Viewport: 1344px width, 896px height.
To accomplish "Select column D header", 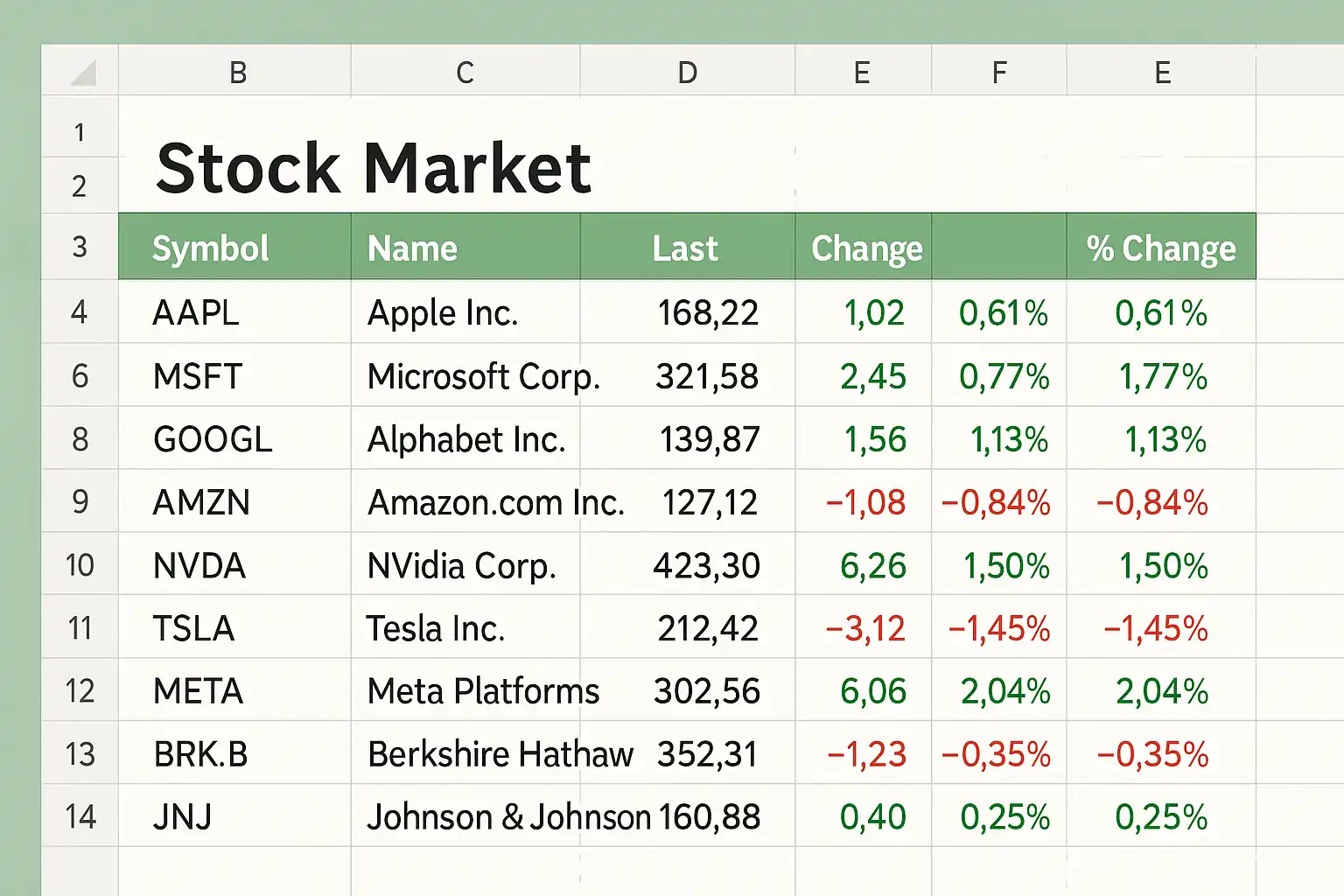I will coord(687,73).
